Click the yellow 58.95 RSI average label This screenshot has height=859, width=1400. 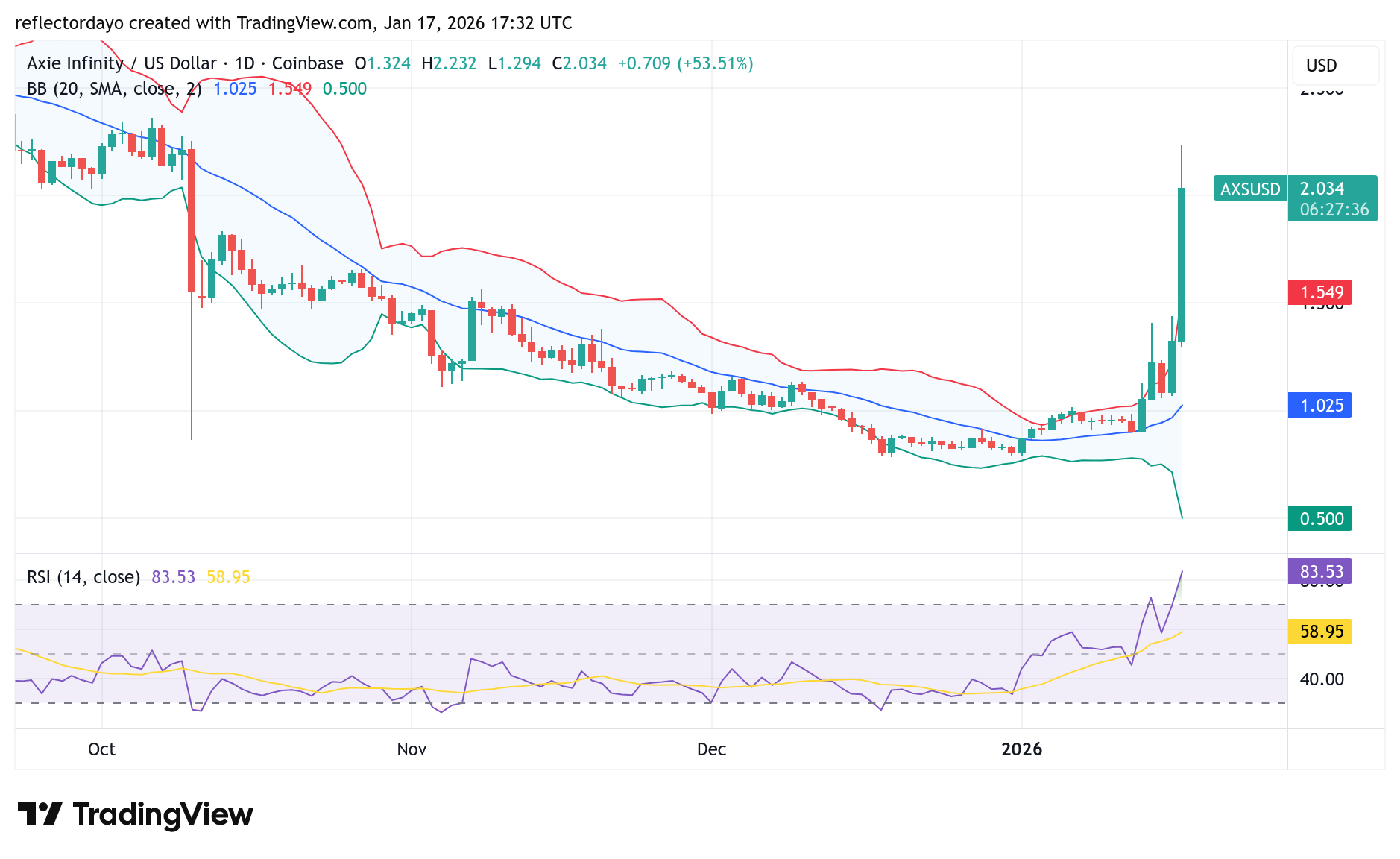(1320, 632)
